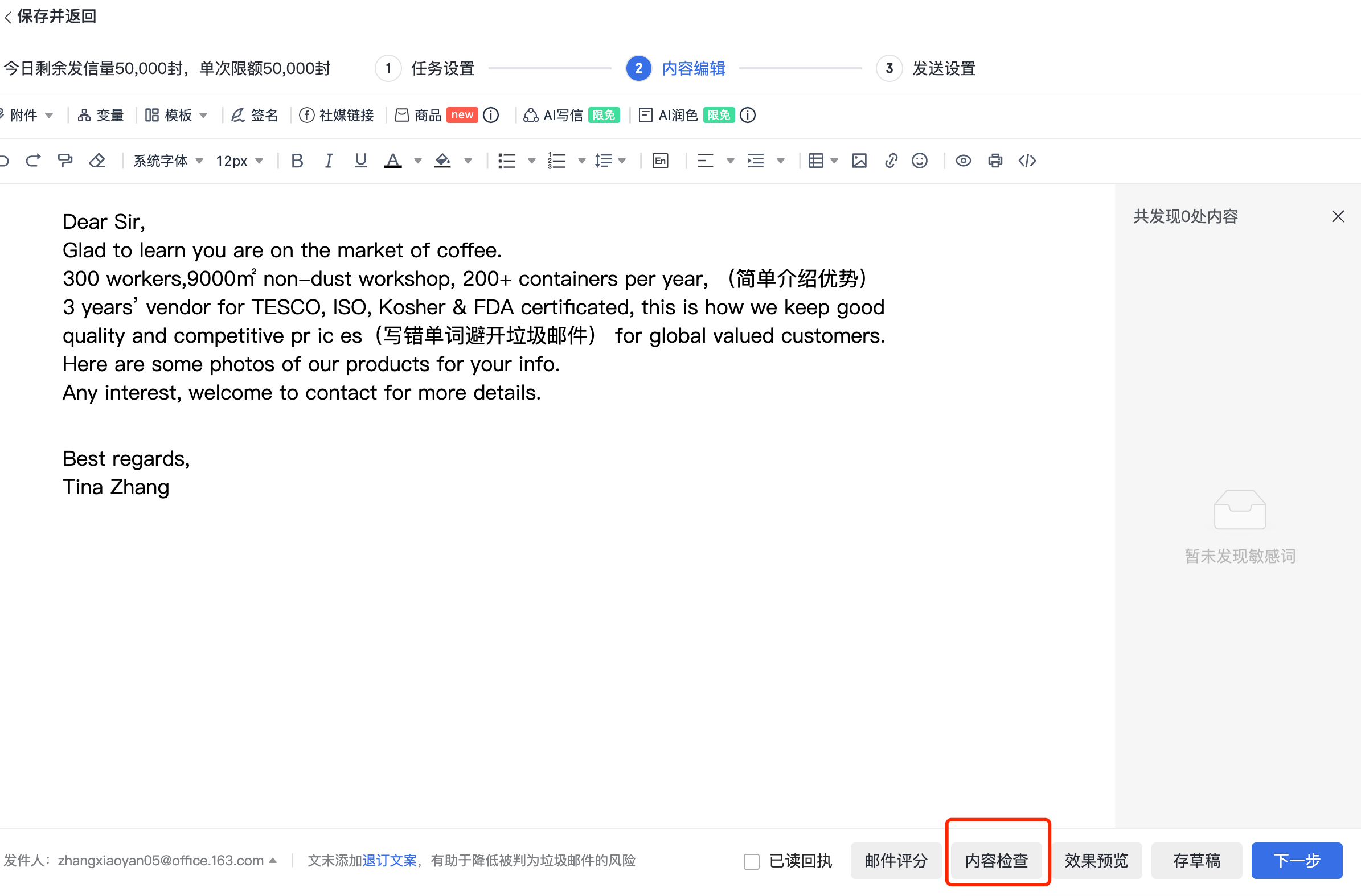Viewport: 1361px width, 896px height.
Task: Open the 退订文案 link
Action: [390, 861]
